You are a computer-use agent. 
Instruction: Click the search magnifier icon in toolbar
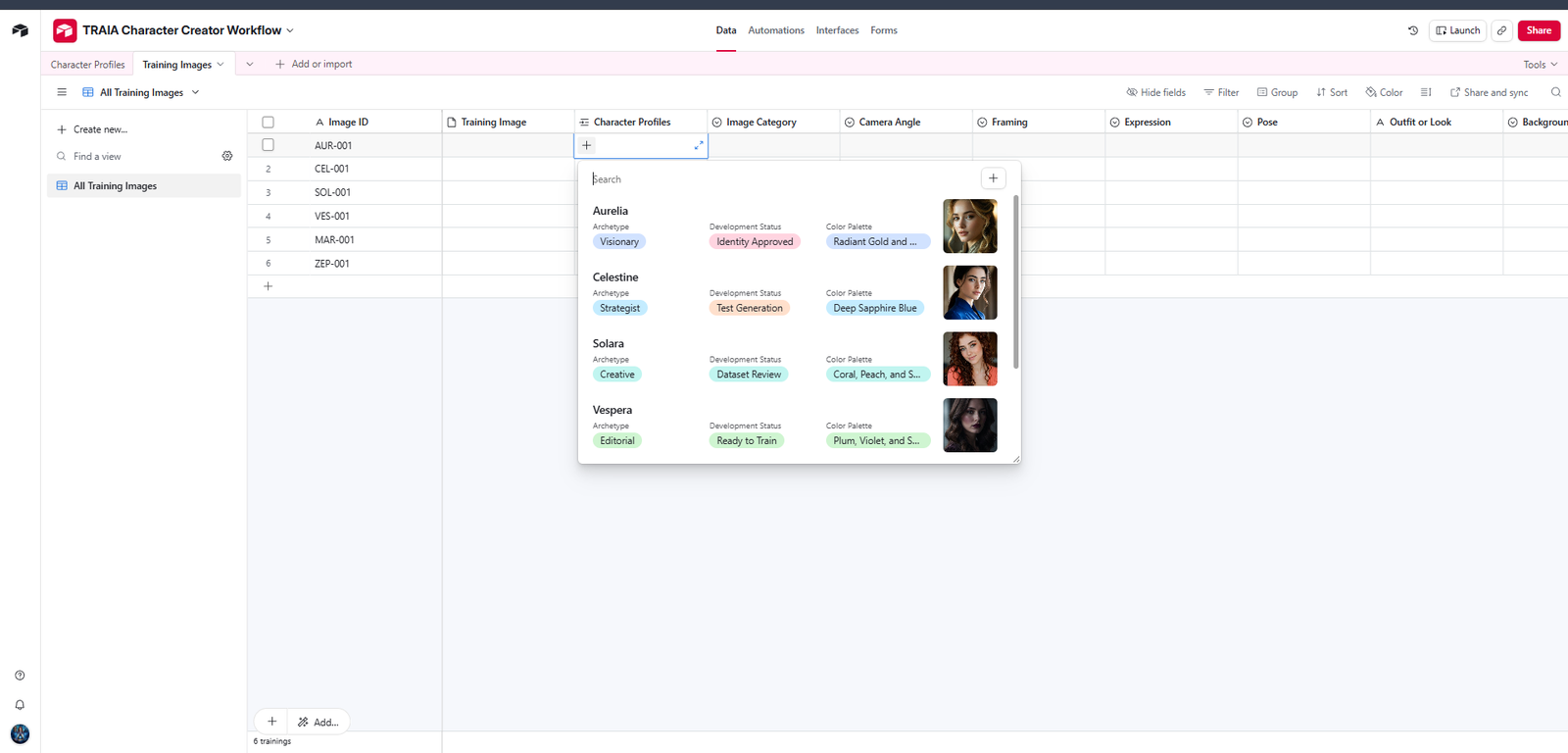(x=1555, y=92)
